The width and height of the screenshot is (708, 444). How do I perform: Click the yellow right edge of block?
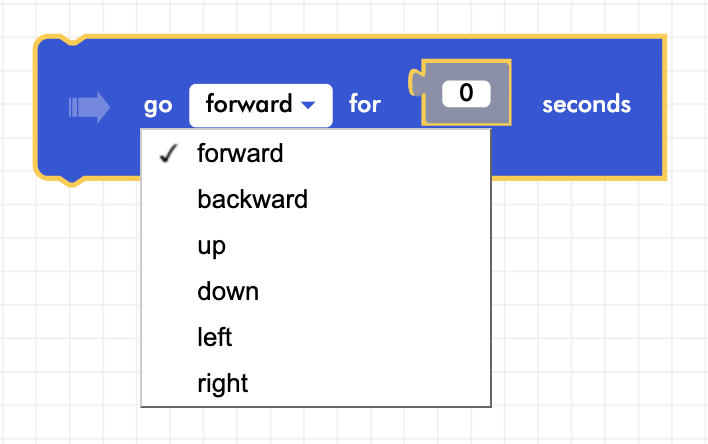point(664,108)
